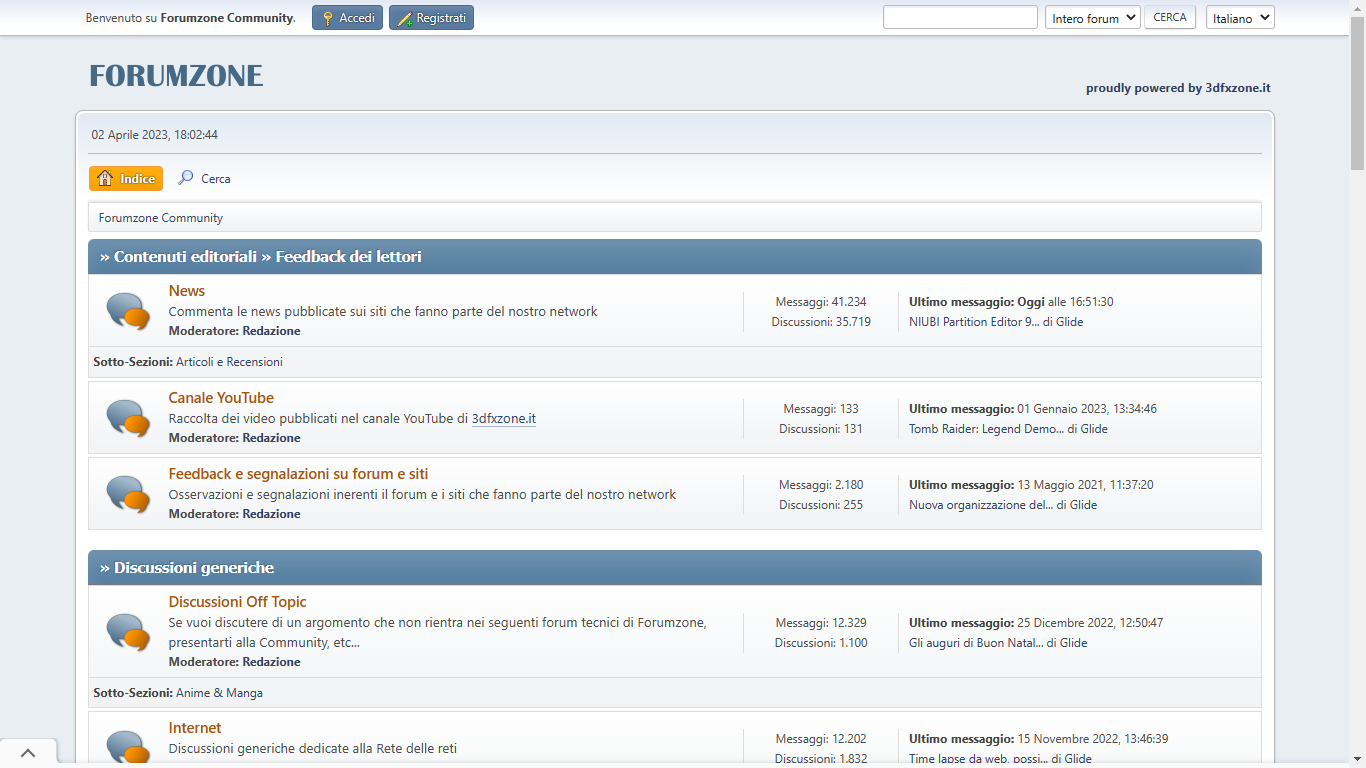Open the Anime & Manga sub-section
This screenshot has height=768, width=1366.
(219, 693)
